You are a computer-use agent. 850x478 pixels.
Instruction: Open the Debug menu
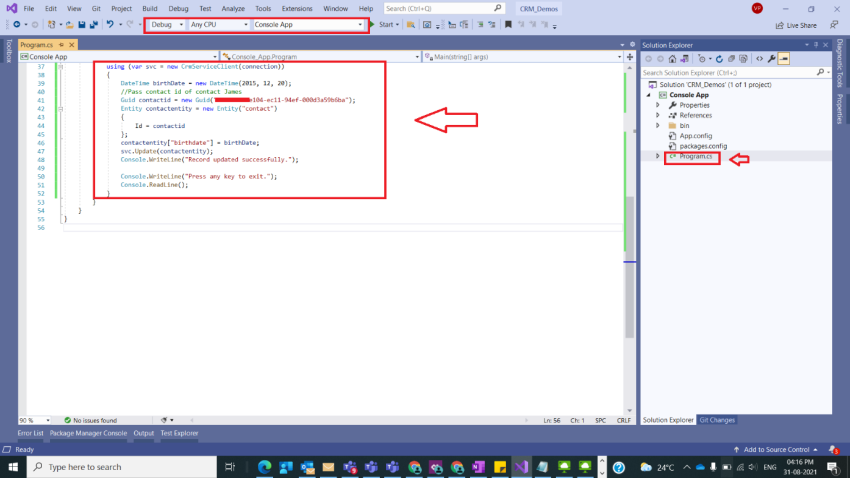(178, 8)
